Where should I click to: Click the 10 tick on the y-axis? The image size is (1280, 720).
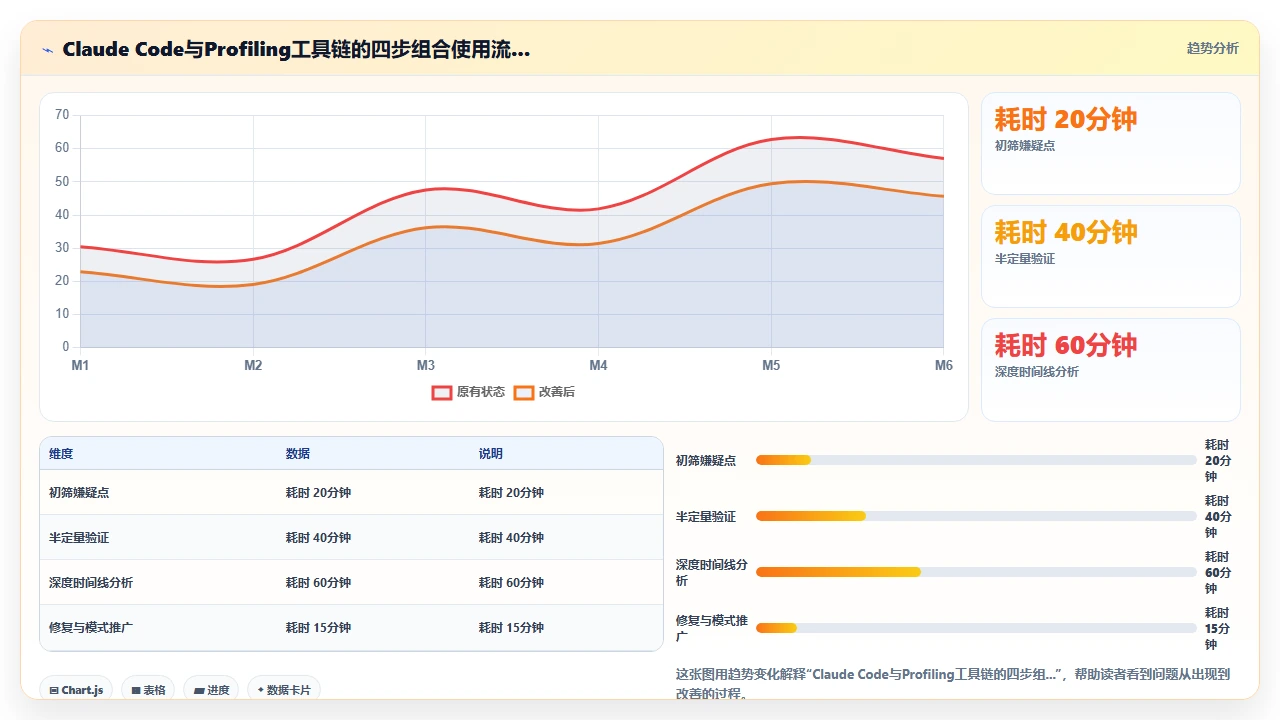(62, 314)
